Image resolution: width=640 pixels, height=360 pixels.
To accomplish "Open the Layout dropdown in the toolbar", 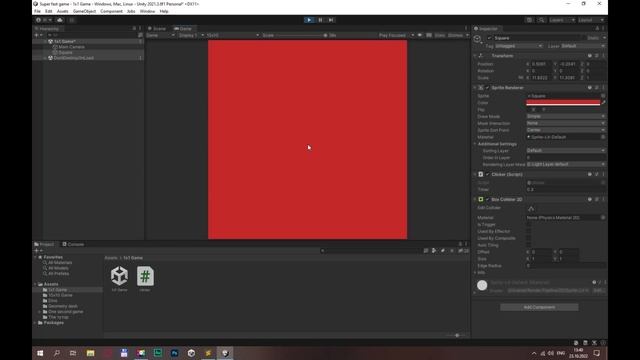I will coord(591,20).
